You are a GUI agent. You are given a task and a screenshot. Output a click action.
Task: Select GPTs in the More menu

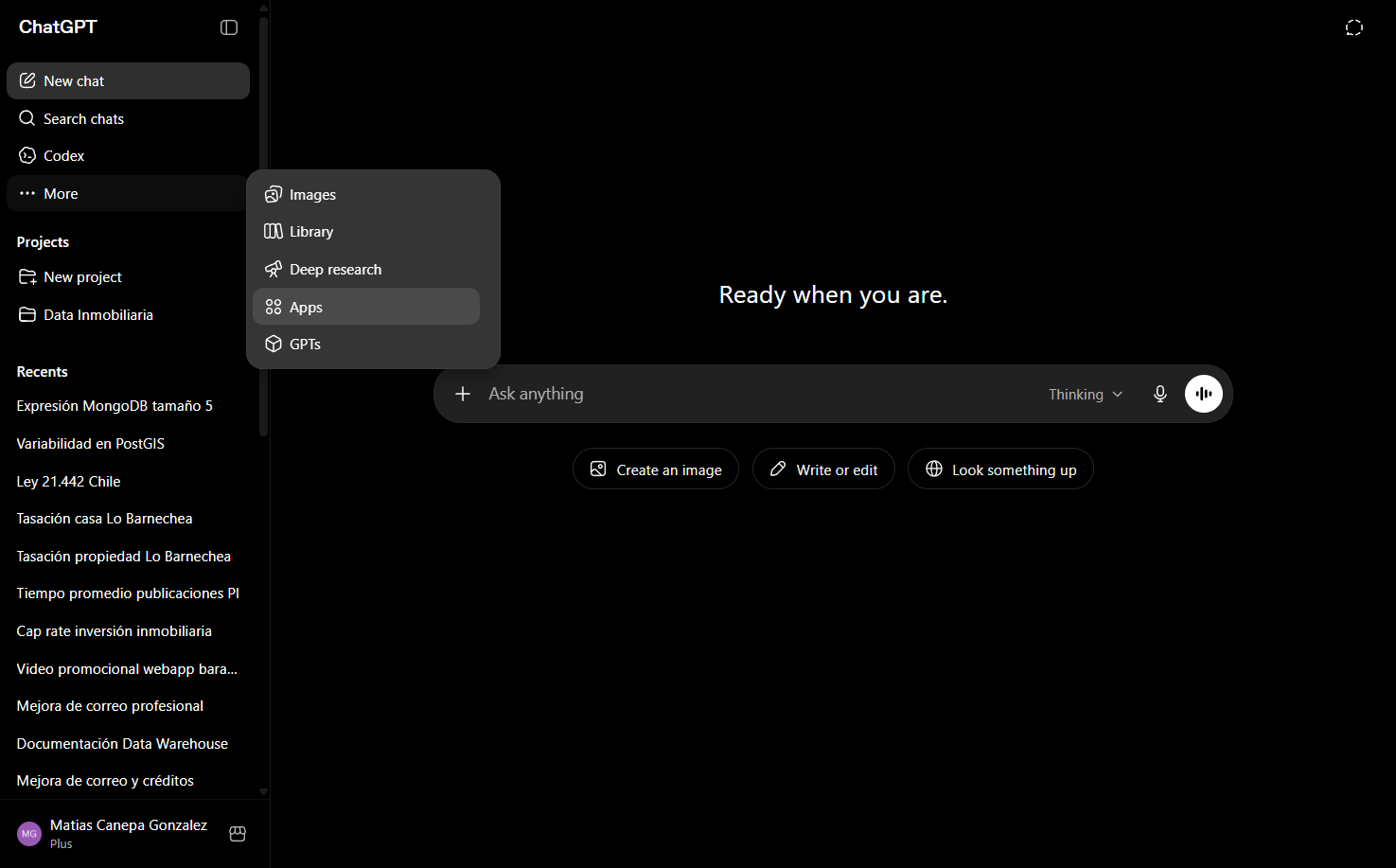(x=366, y=345)
